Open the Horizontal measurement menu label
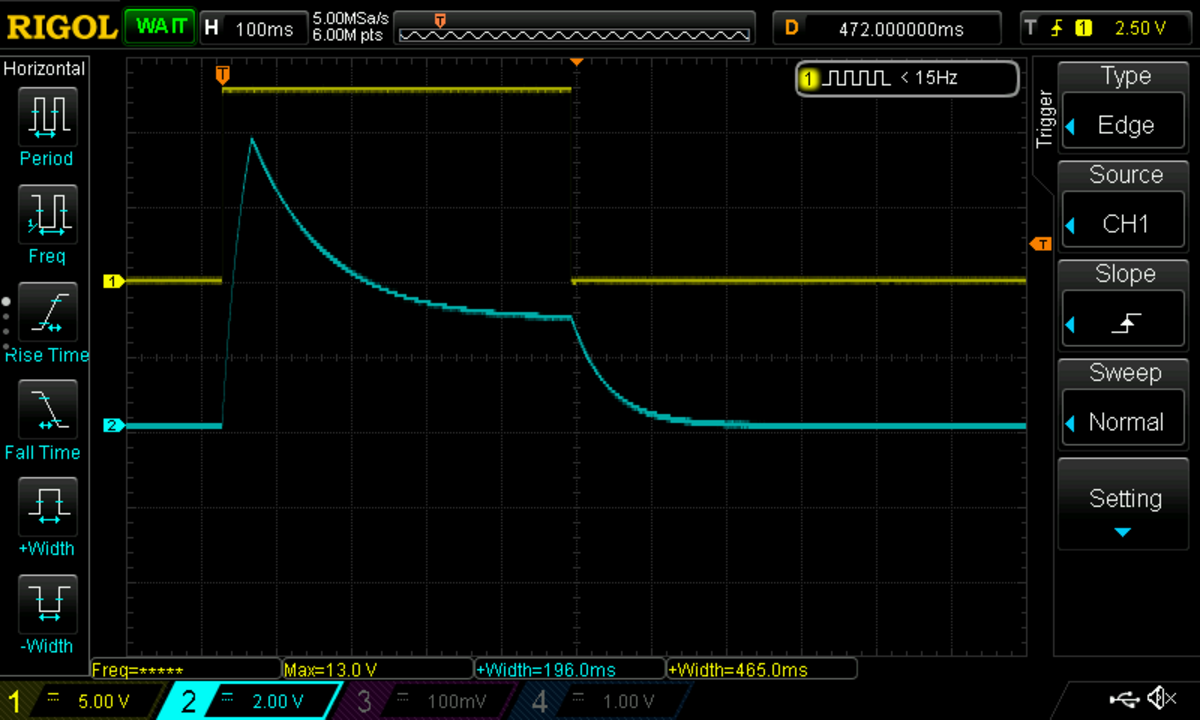Image resolution: width=1200 pixels, height=720 pixels. (45, 69)
